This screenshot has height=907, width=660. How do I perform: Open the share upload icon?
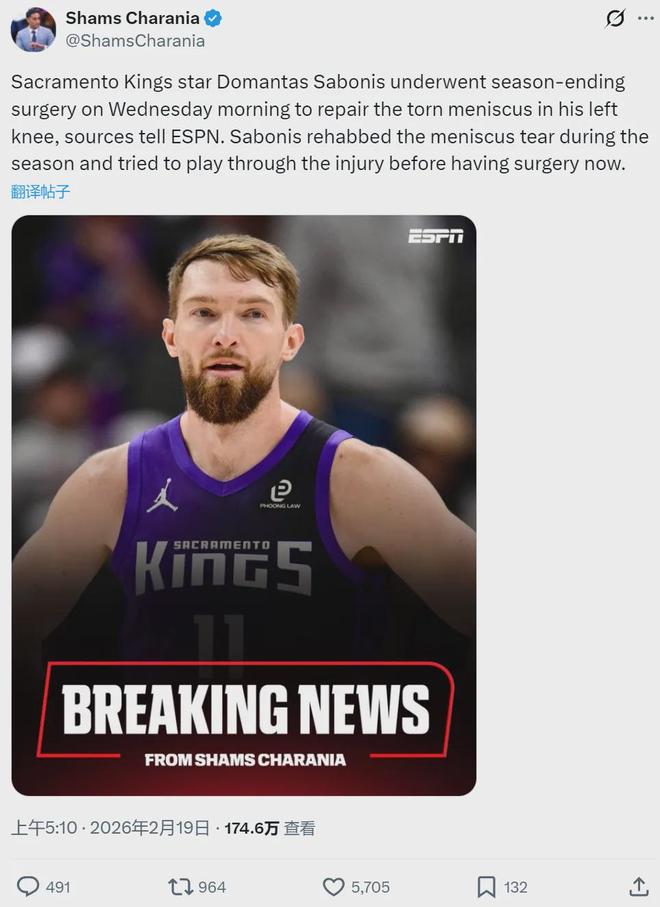638,886
